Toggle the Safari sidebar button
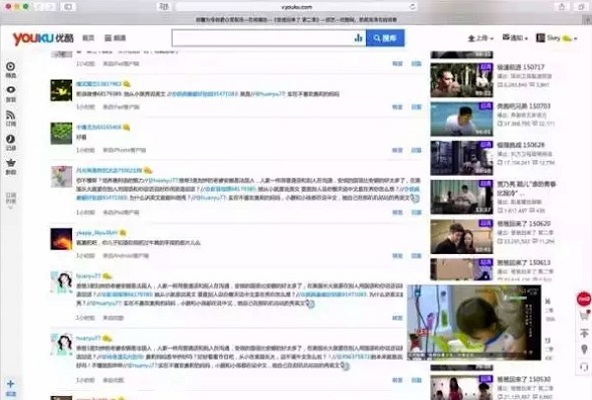 (68, 7)
